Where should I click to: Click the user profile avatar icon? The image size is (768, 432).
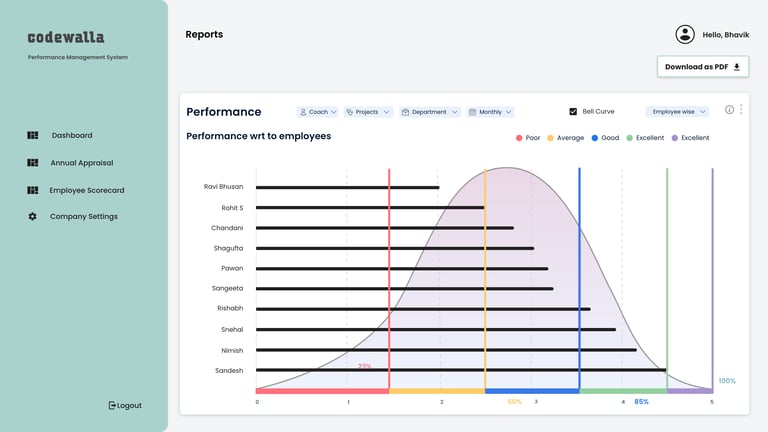(685, 35)
